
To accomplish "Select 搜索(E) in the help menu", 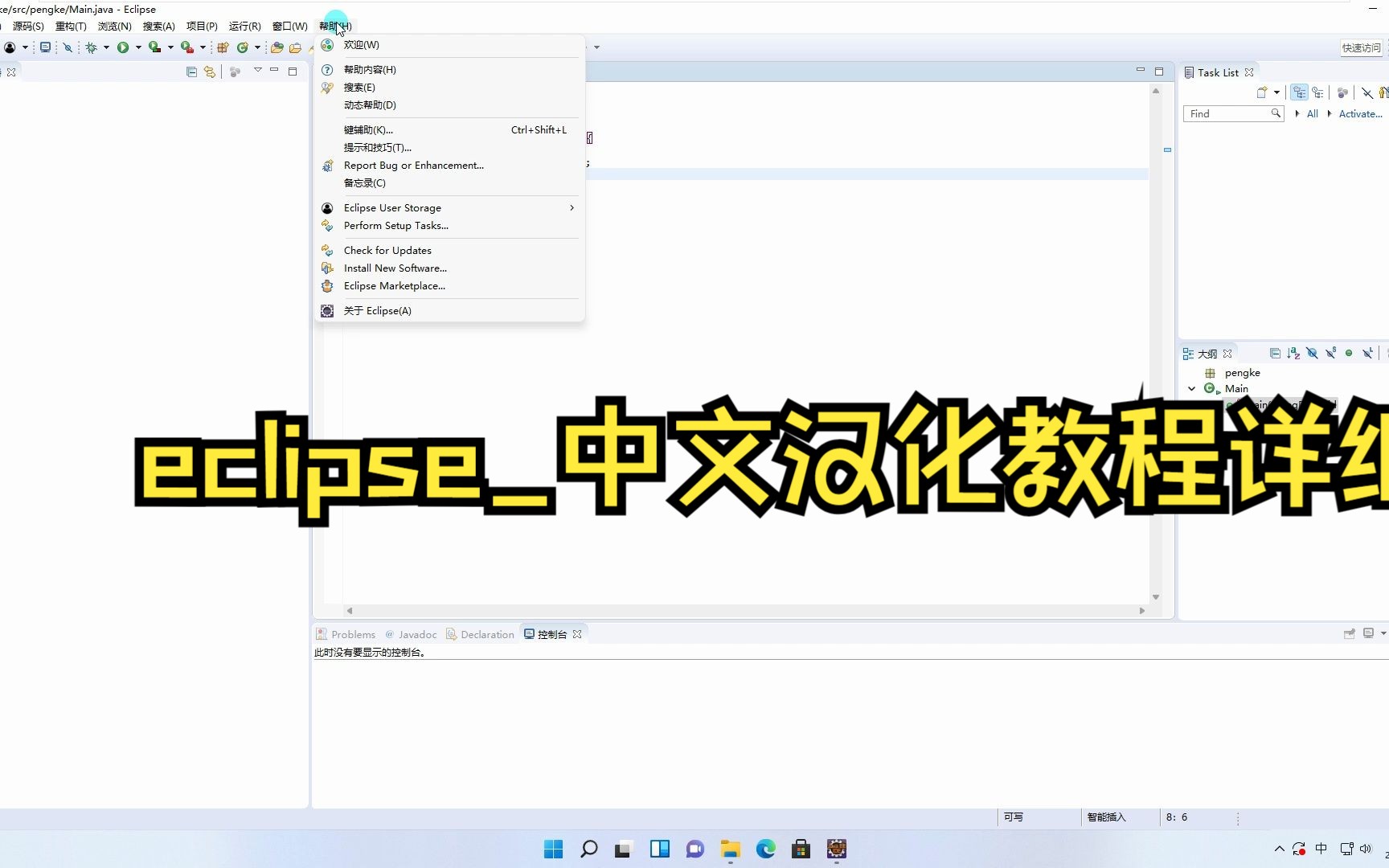I will pyautogui.click(x=449, y=88).
